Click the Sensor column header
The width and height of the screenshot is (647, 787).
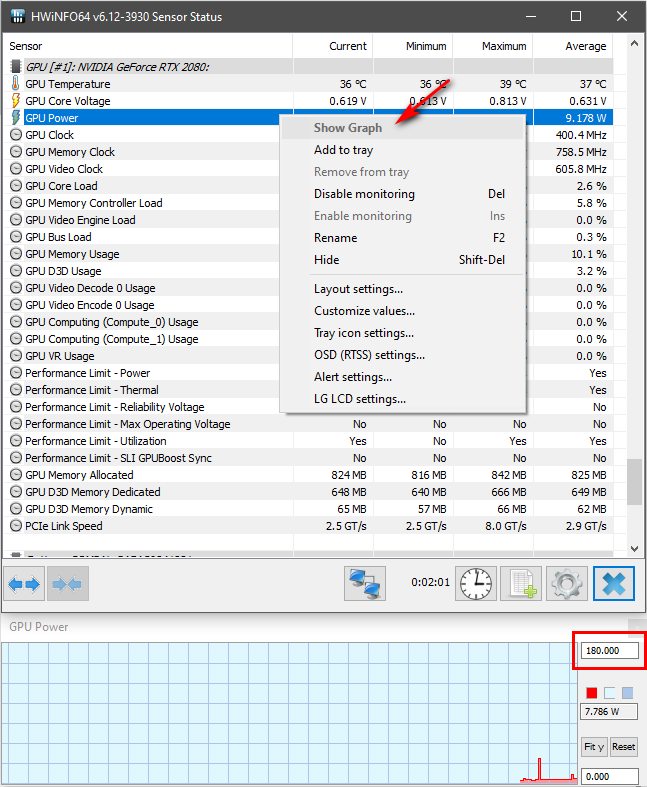click(x=148, y=46)
